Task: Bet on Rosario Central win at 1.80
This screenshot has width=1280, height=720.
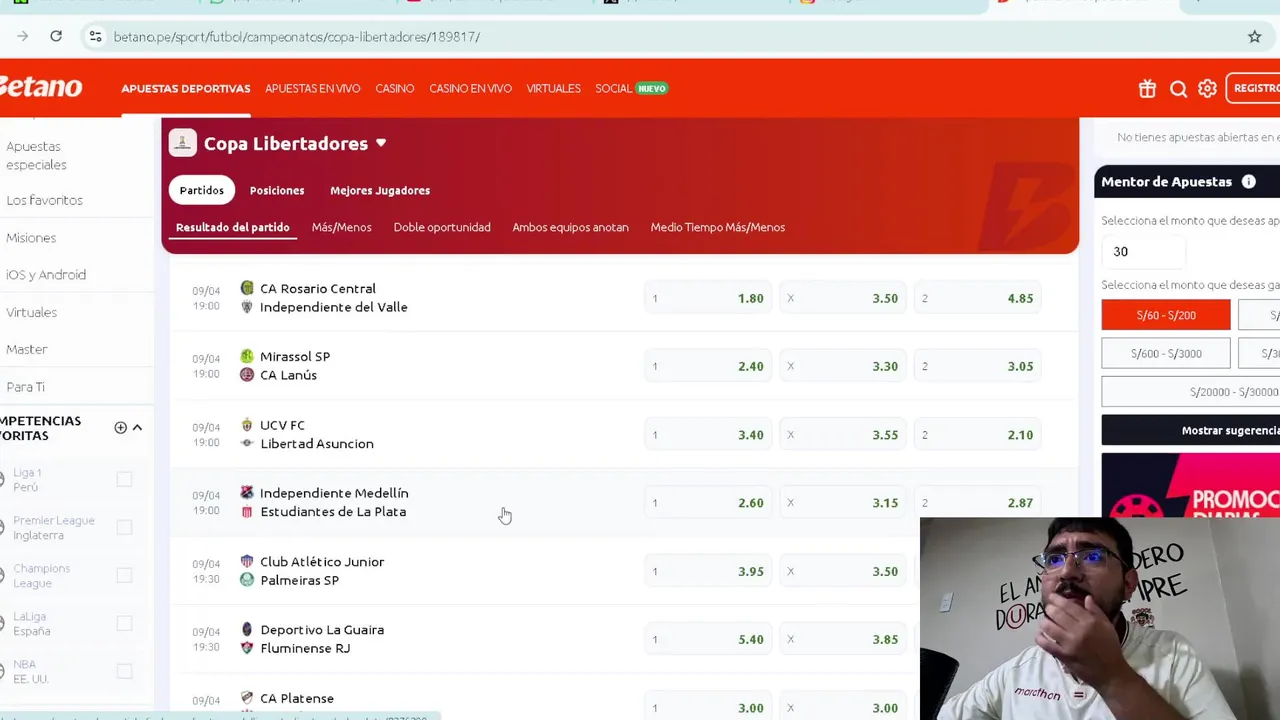Action: coord(708,298)
